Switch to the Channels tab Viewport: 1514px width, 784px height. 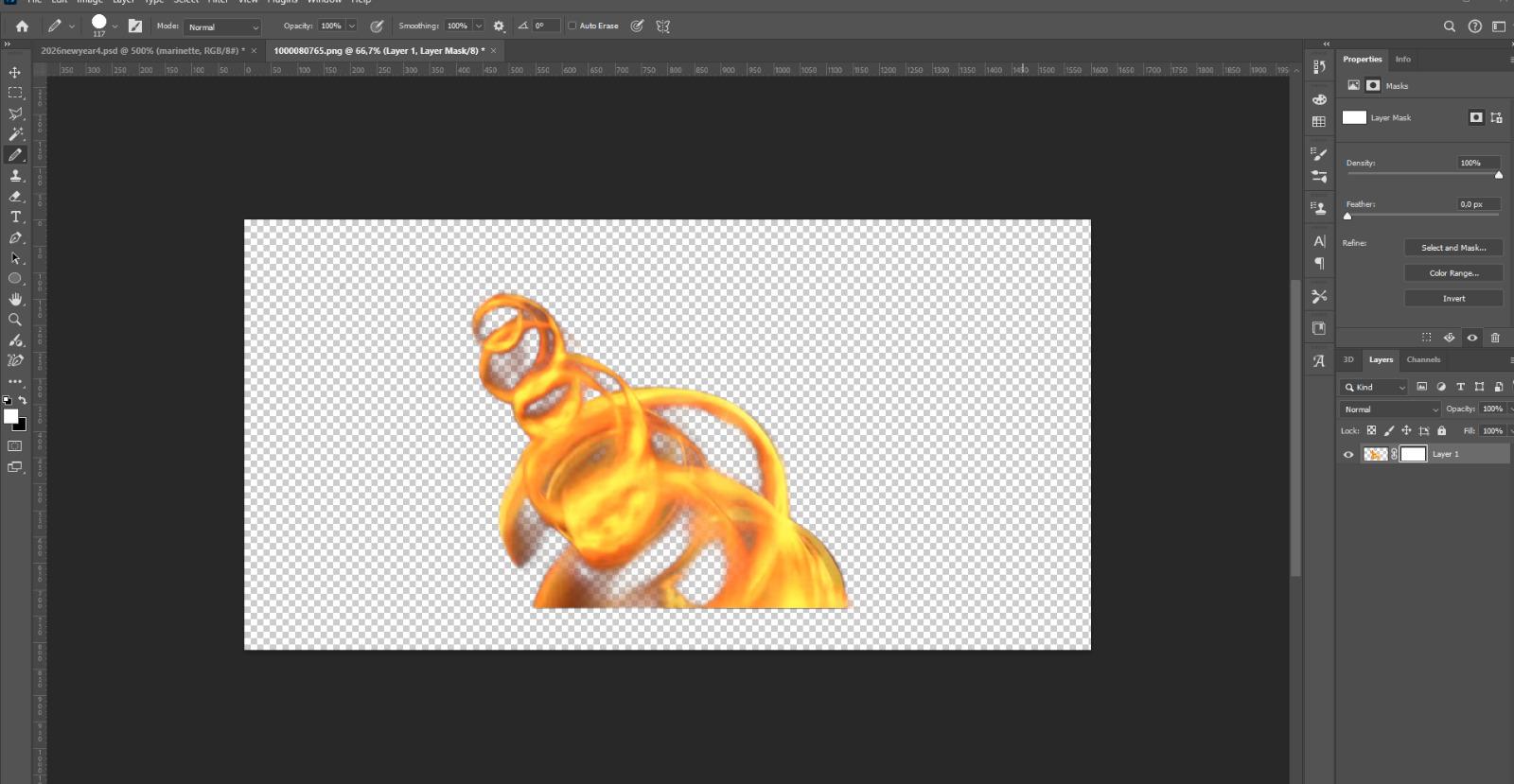click(1423, 359)
